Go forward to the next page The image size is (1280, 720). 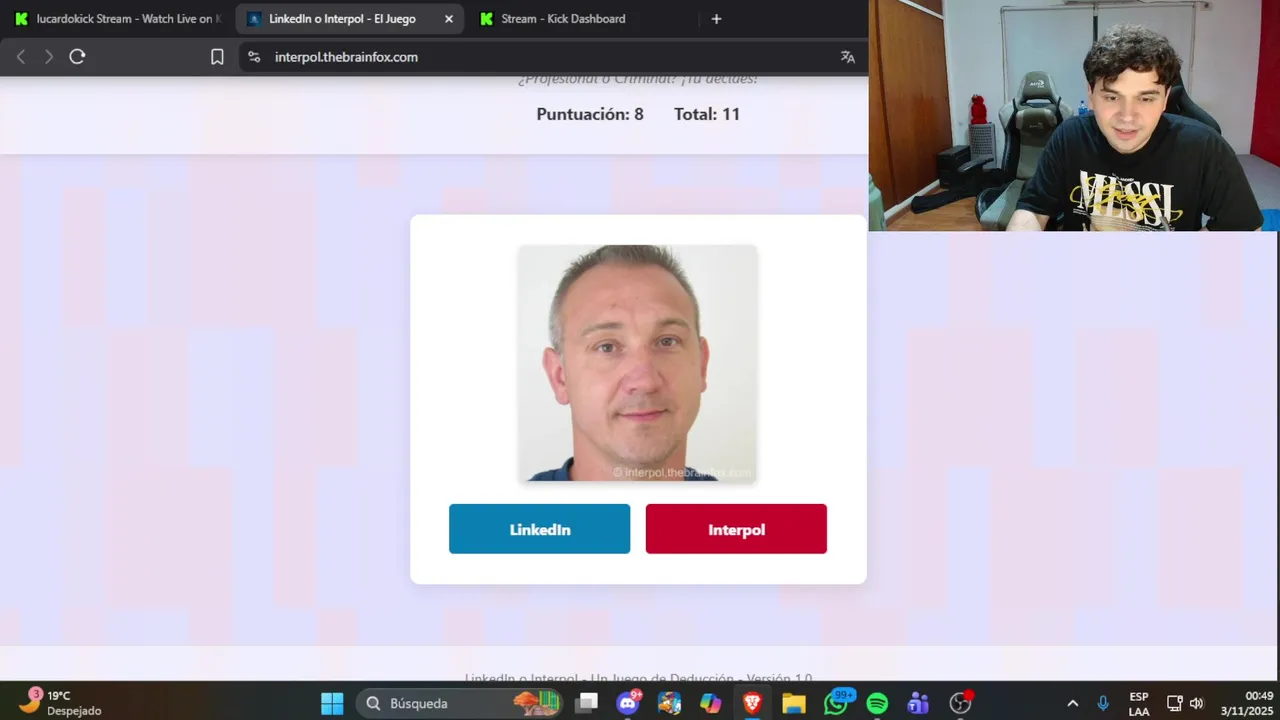pos(48,57)
